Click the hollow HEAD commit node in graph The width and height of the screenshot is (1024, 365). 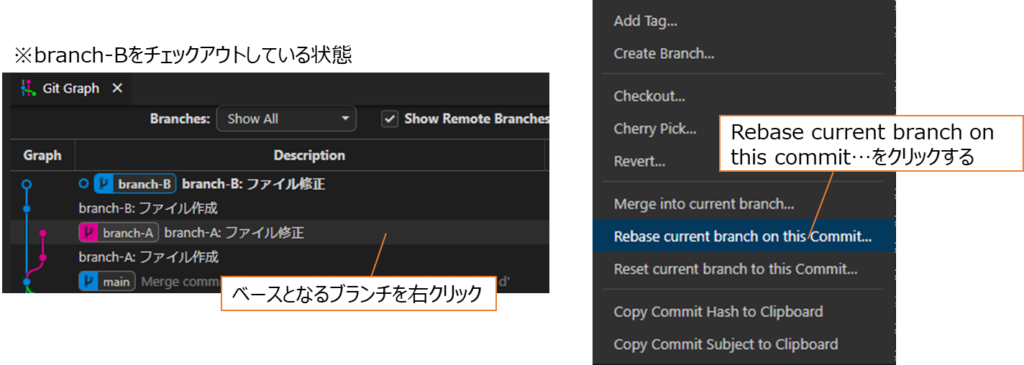(x=26, y=184)
